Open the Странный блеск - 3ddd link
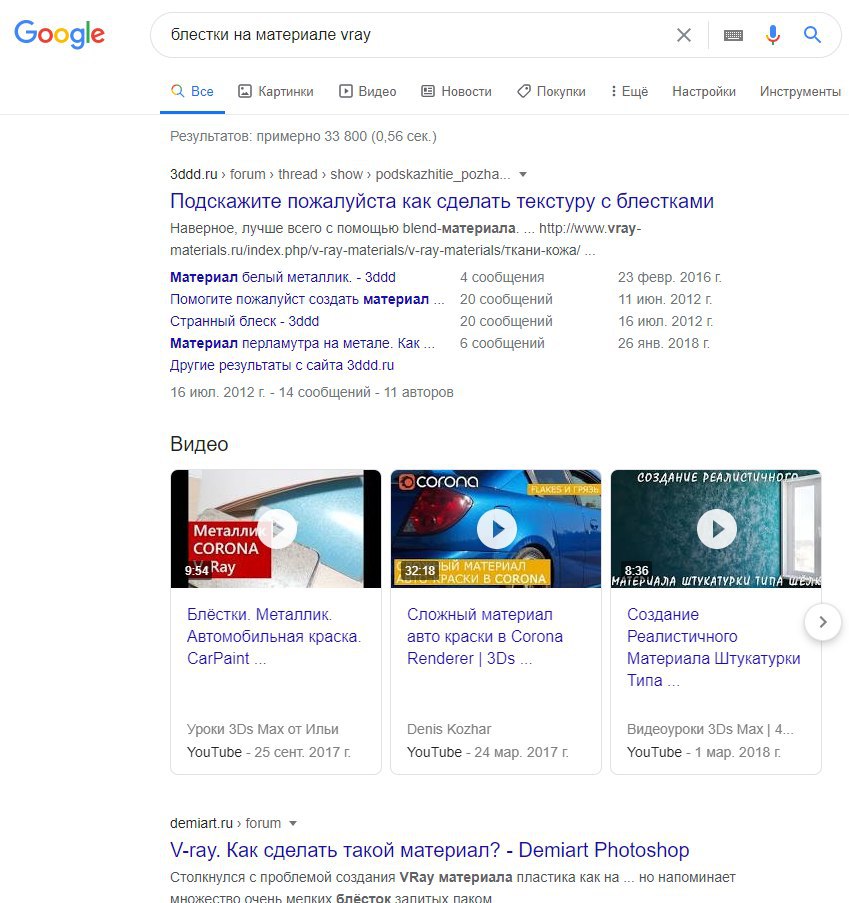This screenshot has width=849, height=903. click(244, 321)
